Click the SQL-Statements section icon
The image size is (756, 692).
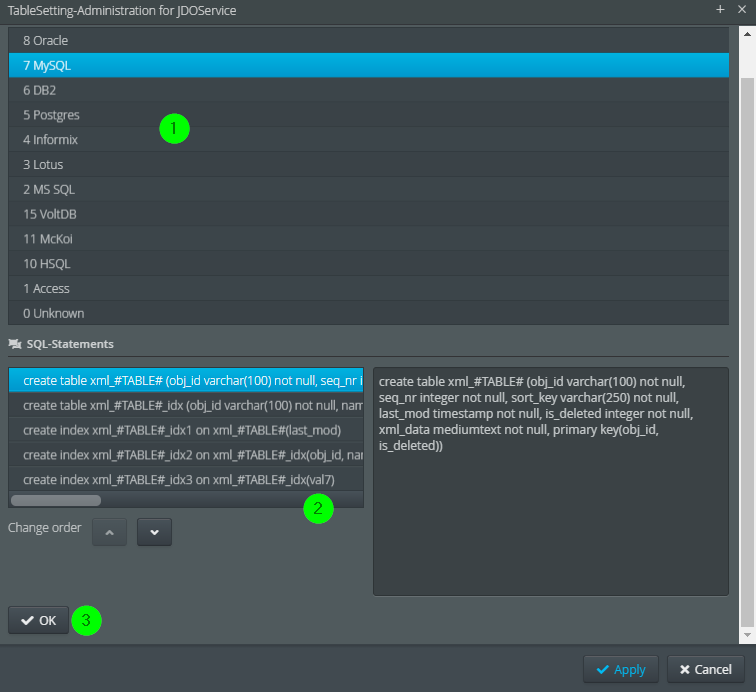pos(15,344)
